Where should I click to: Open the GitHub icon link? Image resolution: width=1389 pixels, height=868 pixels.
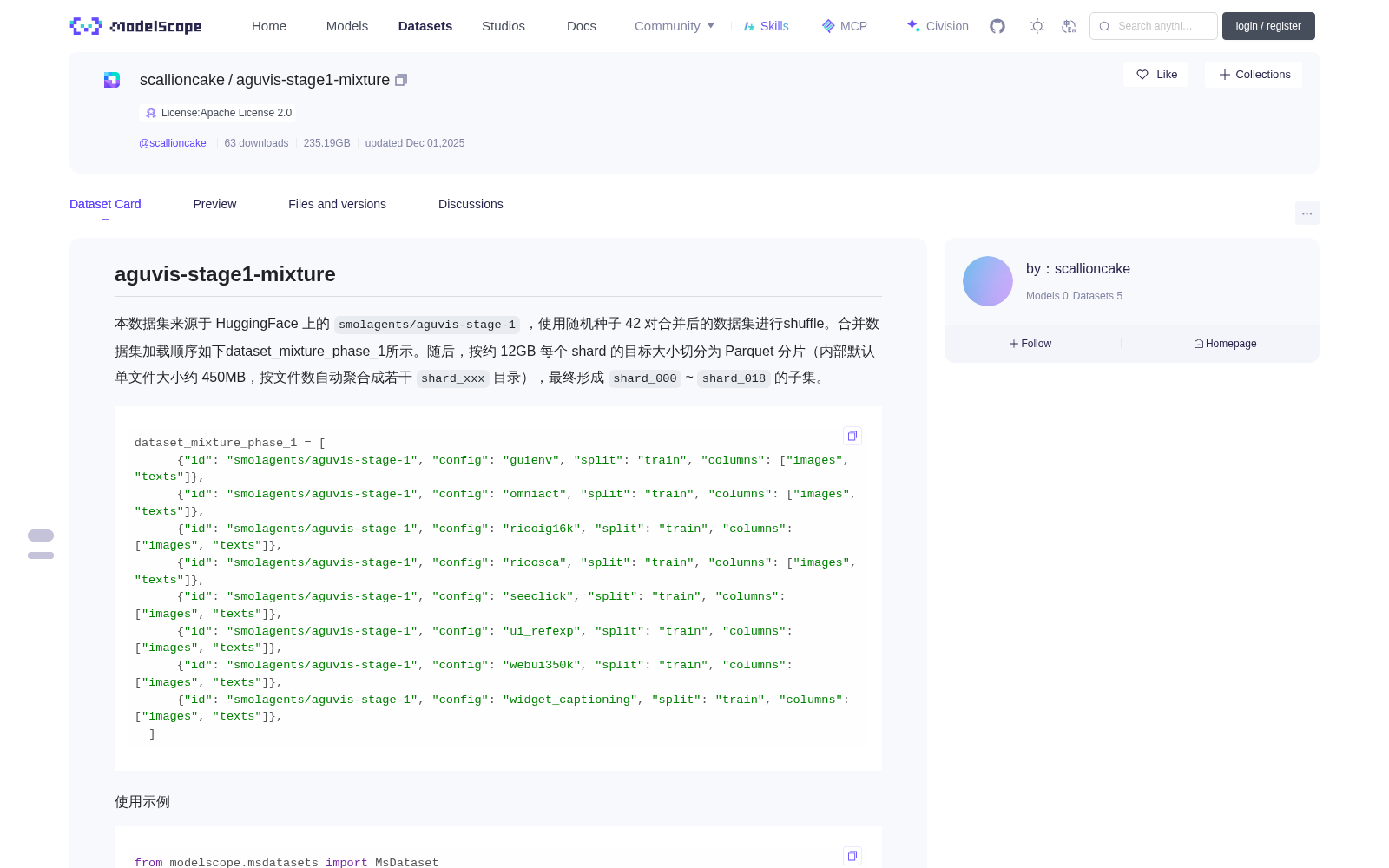tap(997, 26)
